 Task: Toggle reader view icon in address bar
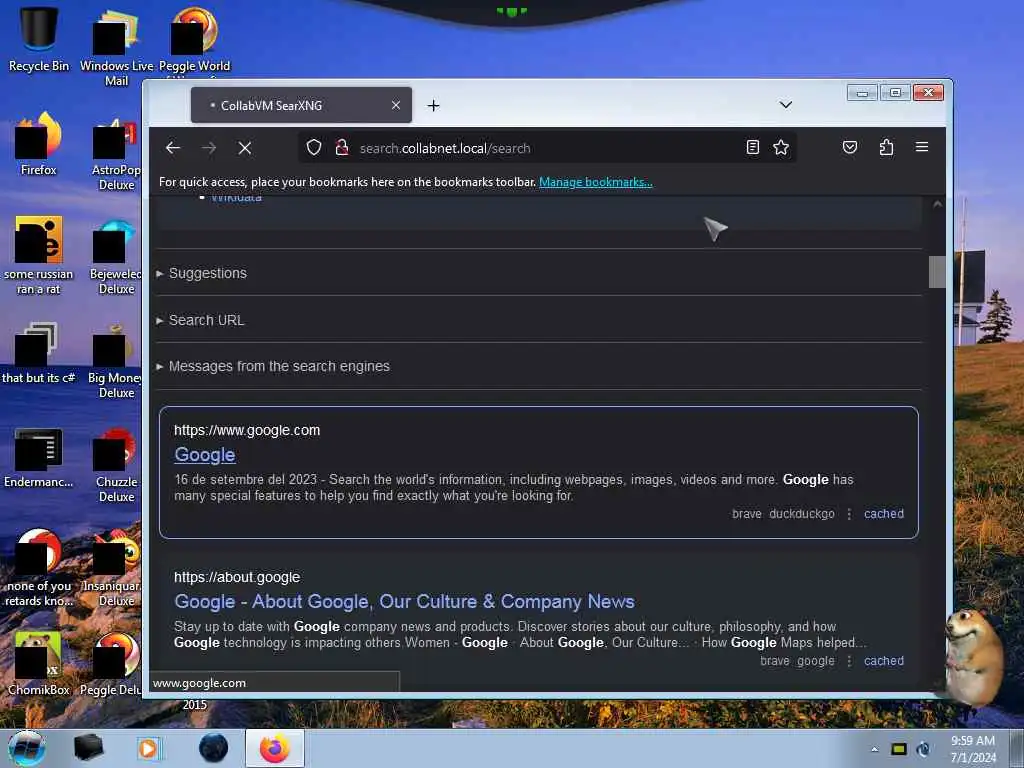coord(752,148)
